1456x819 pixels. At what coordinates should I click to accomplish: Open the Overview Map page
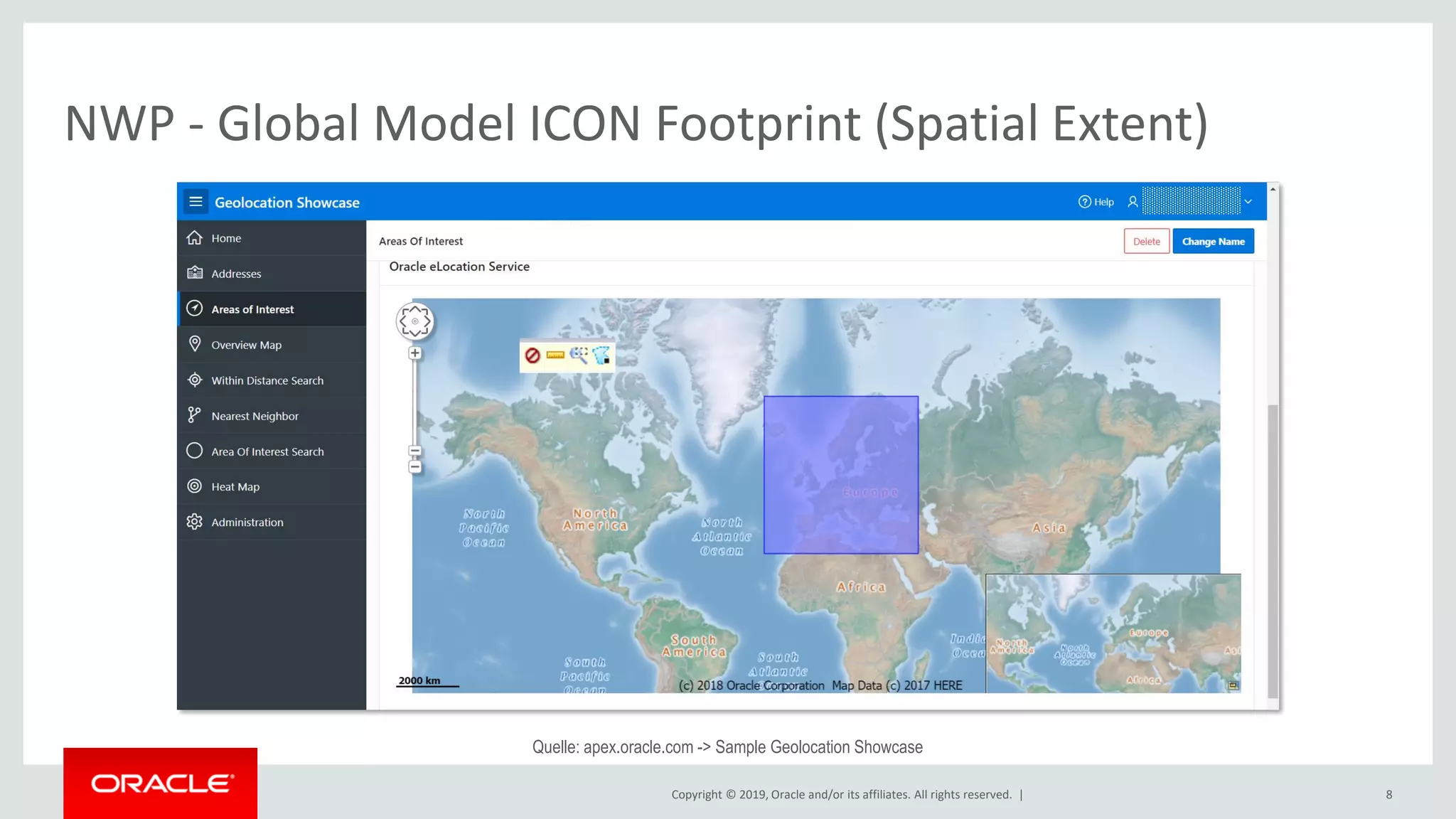(272, 345)
